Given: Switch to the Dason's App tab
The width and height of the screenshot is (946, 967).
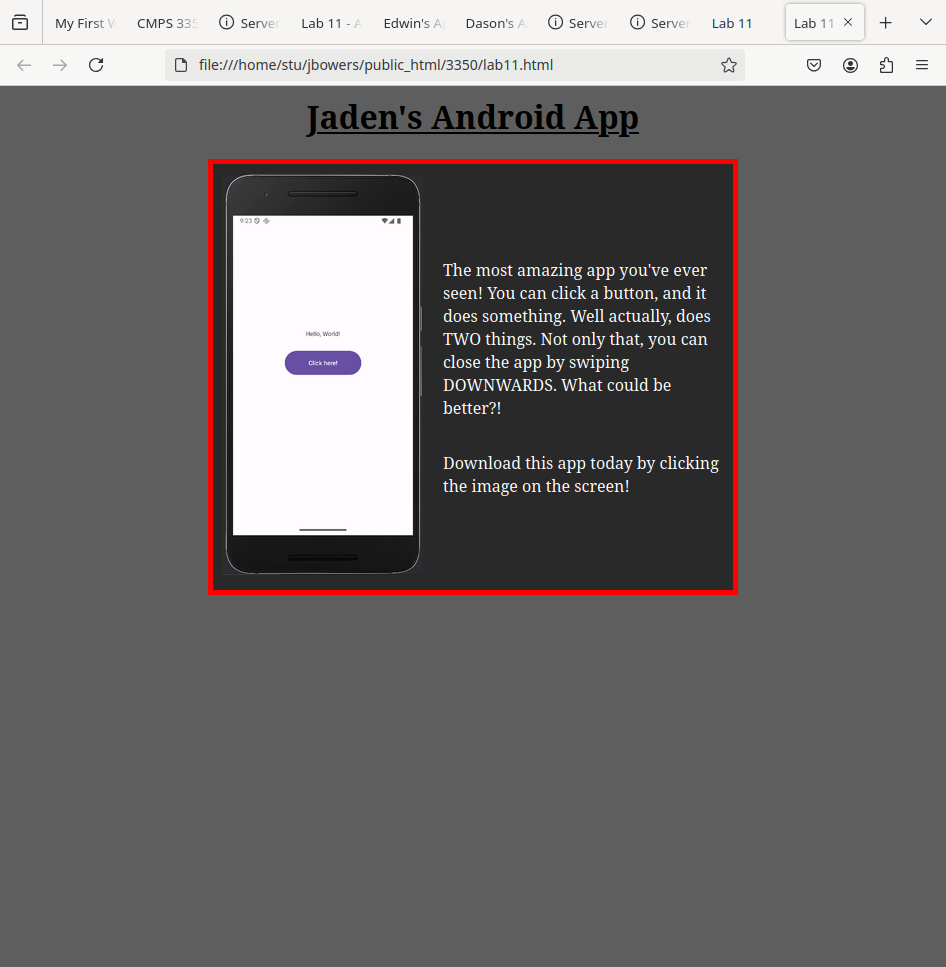Looking at the screenshot, I should click(496, 23).
